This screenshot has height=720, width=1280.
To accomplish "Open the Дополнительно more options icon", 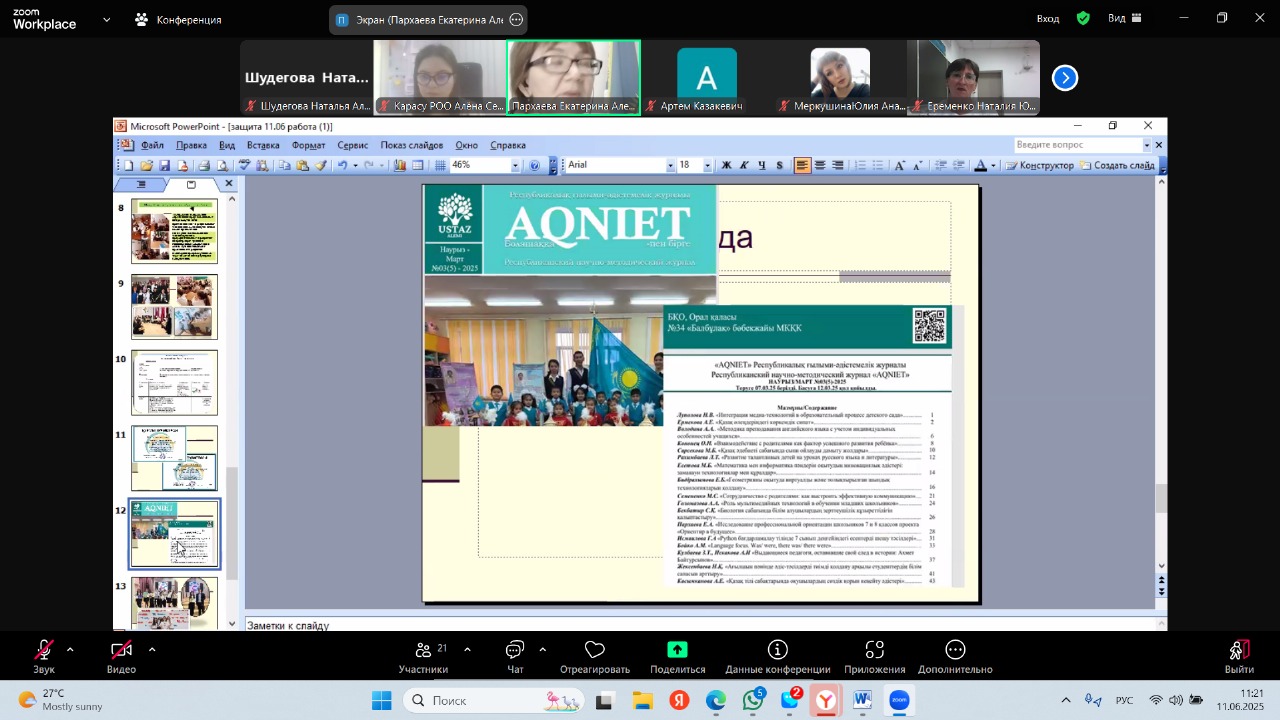I will click(955, 651).
